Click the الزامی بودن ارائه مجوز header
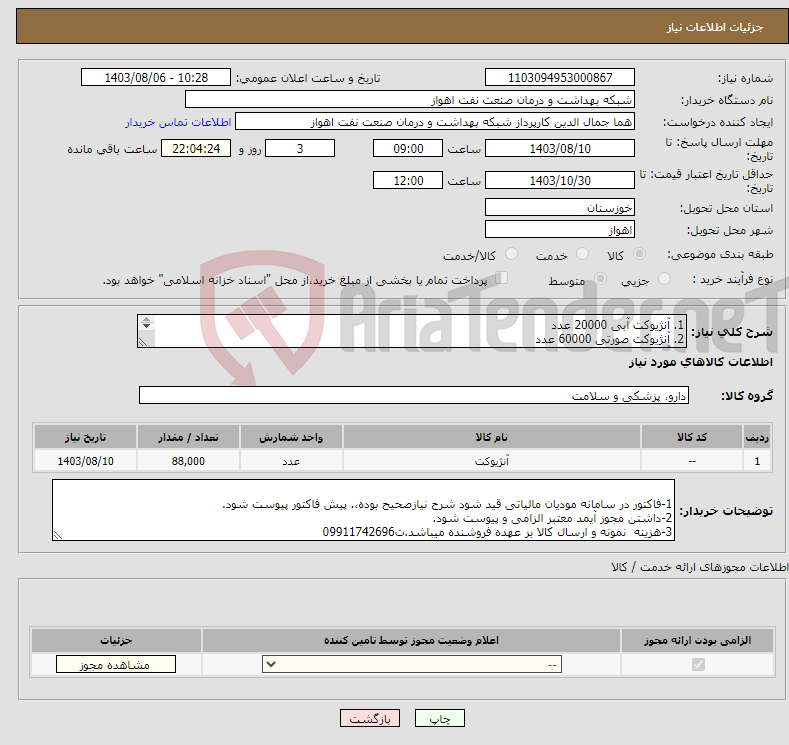The width and height of the screenshot is (789, 745). [697, 640]
